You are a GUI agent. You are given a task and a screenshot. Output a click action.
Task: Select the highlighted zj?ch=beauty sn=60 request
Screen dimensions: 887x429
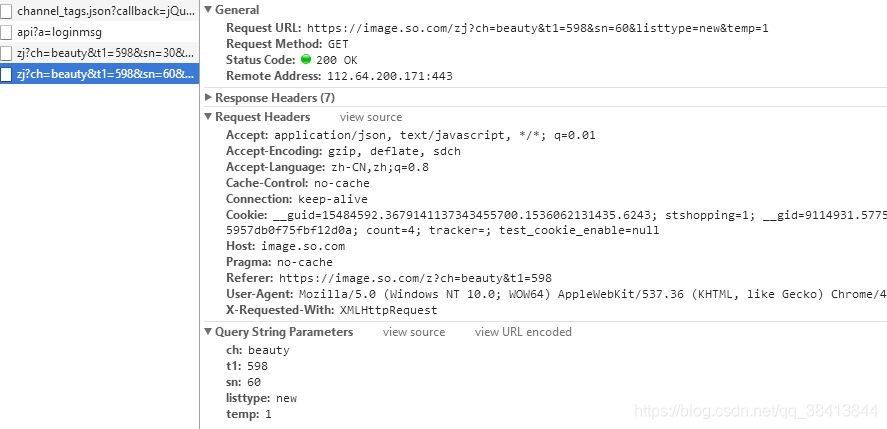(x=100, y=74)
